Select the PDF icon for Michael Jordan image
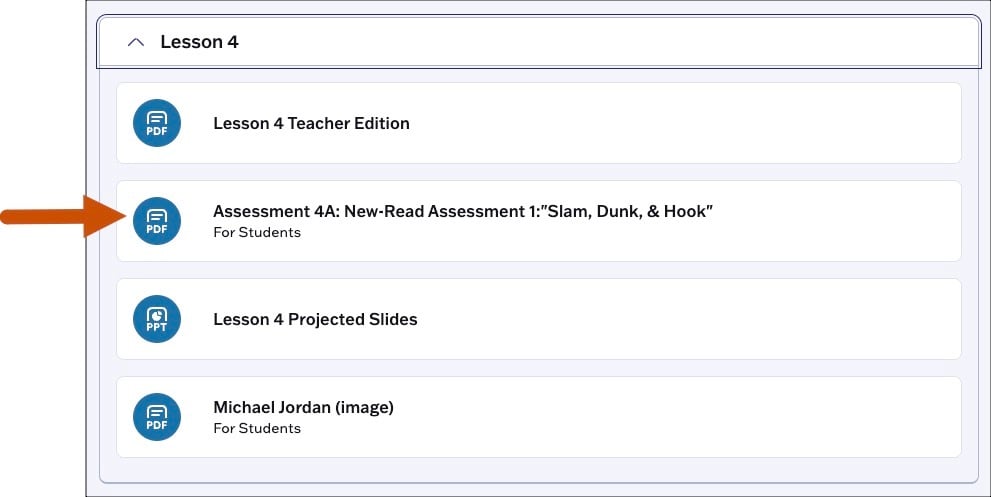991x497 pixels. (x=157, y=417)
